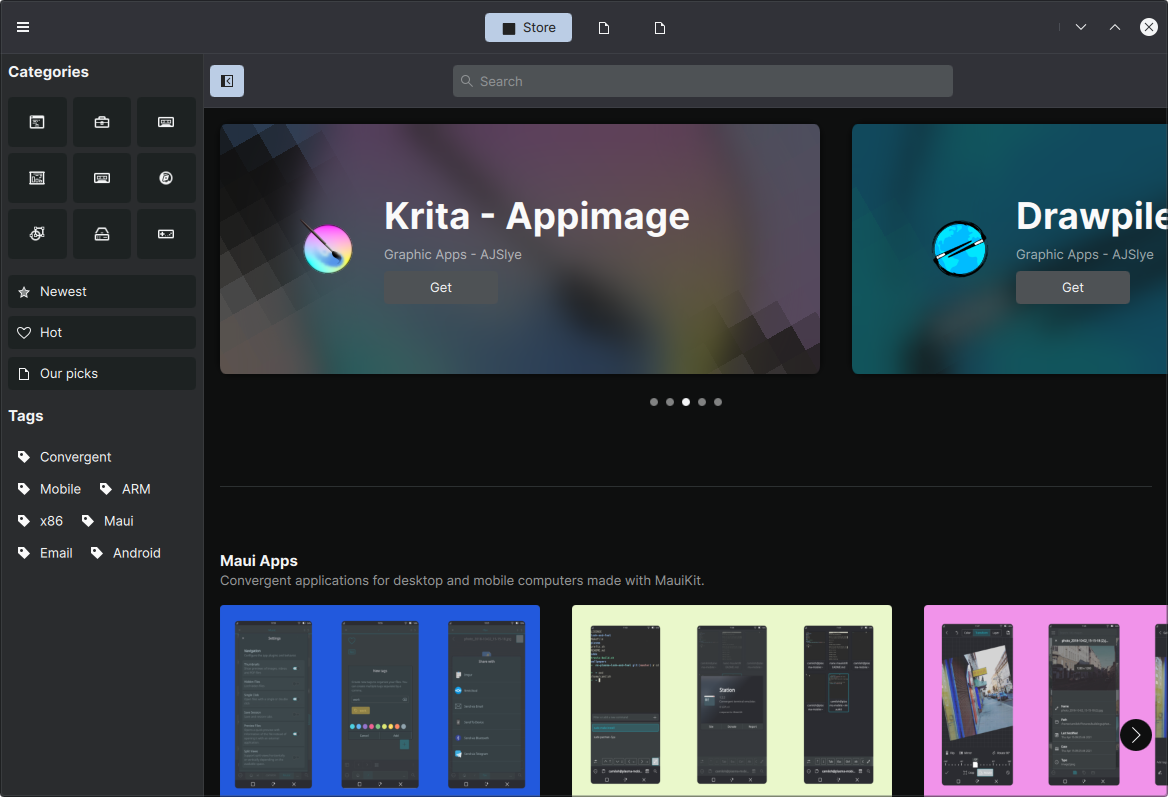Filter by the ARM tag

pos(125,489)
